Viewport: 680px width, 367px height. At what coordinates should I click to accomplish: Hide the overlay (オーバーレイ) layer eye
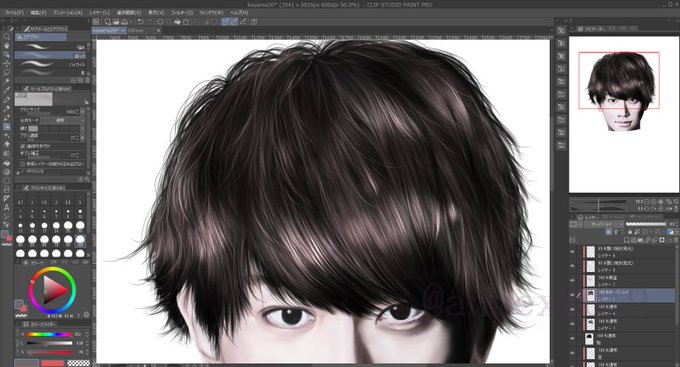click(572, 295)
